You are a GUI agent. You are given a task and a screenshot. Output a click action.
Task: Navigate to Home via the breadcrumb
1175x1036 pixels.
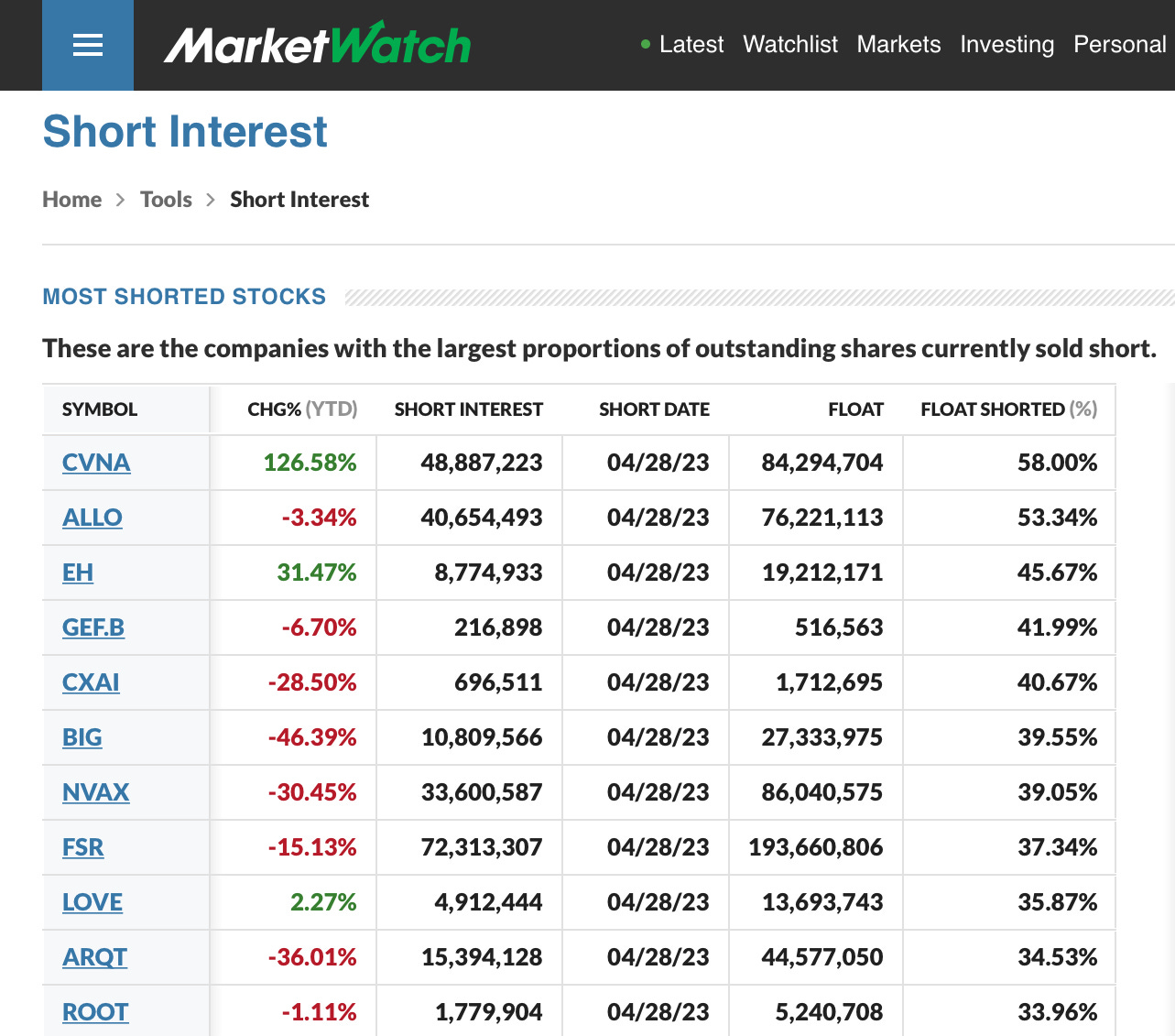click(71, 199)
